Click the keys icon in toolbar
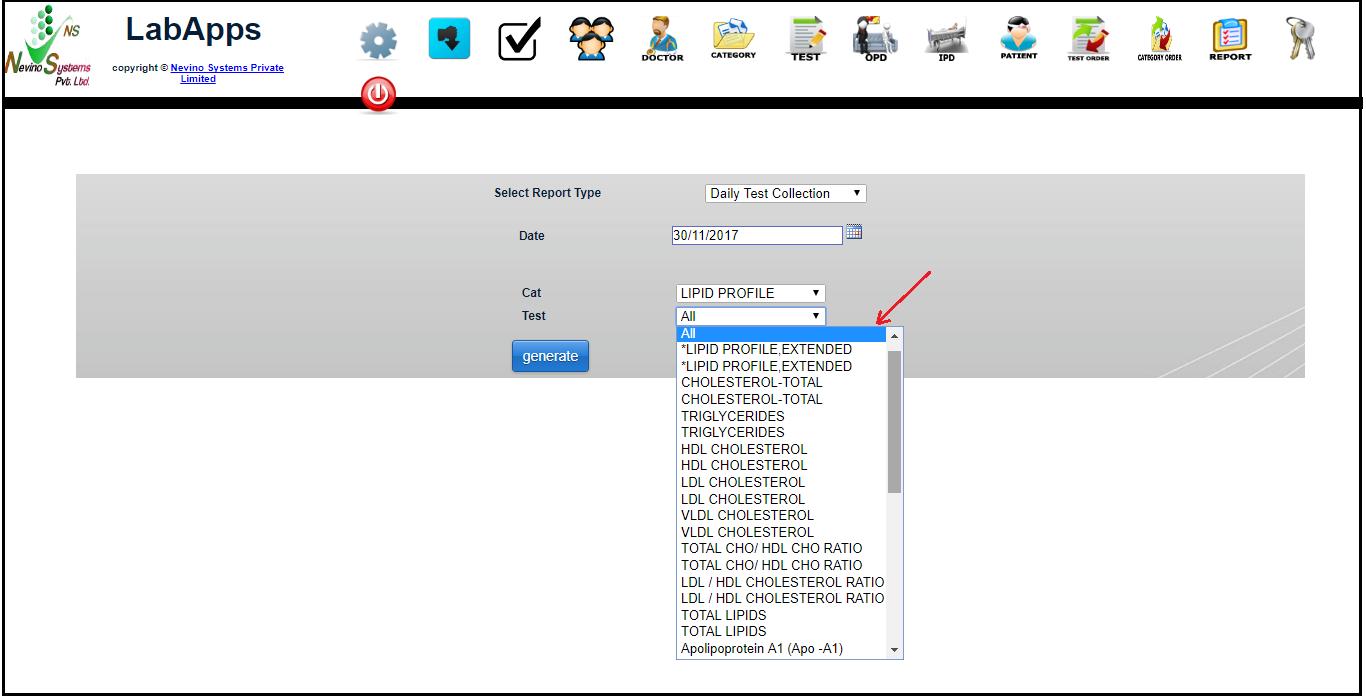Image resolution: width=1366 pixels, height=699 pixels. tap(1301, 39)
